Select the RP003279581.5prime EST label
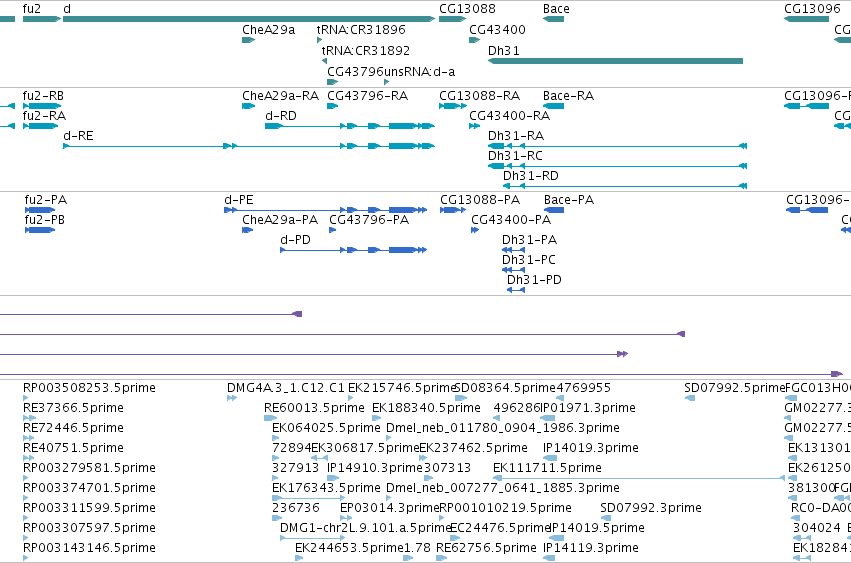Screen dimensions: 851x563 coord(90,468)
